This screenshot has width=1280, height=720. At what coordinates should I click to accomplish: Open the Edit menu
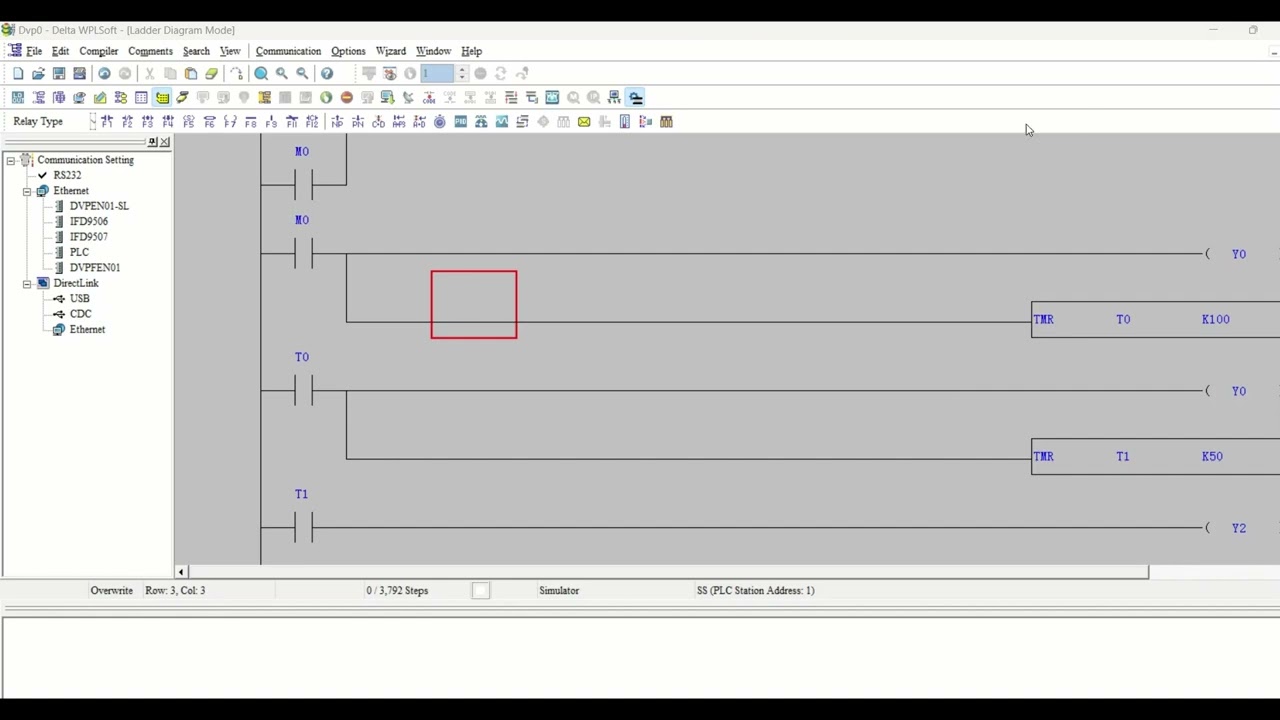click(x=60, y=51)
